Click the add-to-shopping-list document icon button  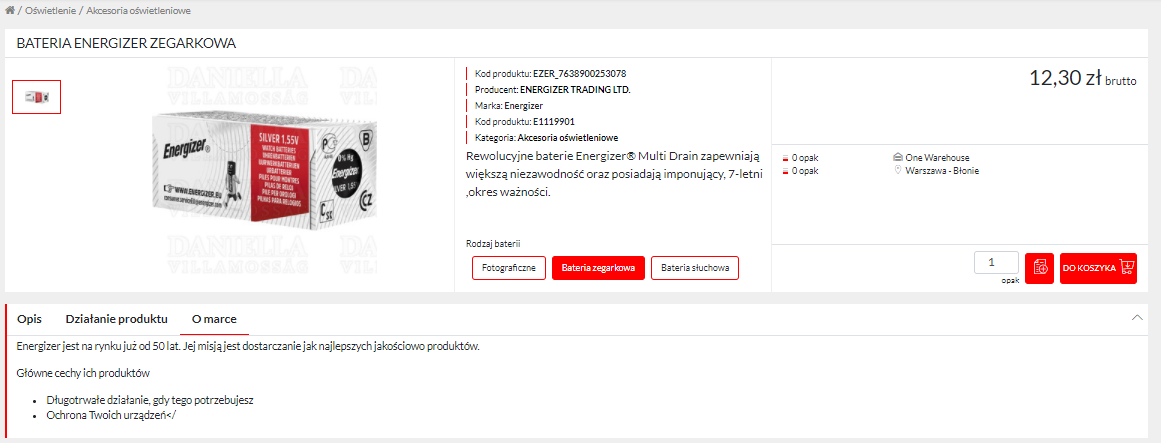click(1039, 268)
